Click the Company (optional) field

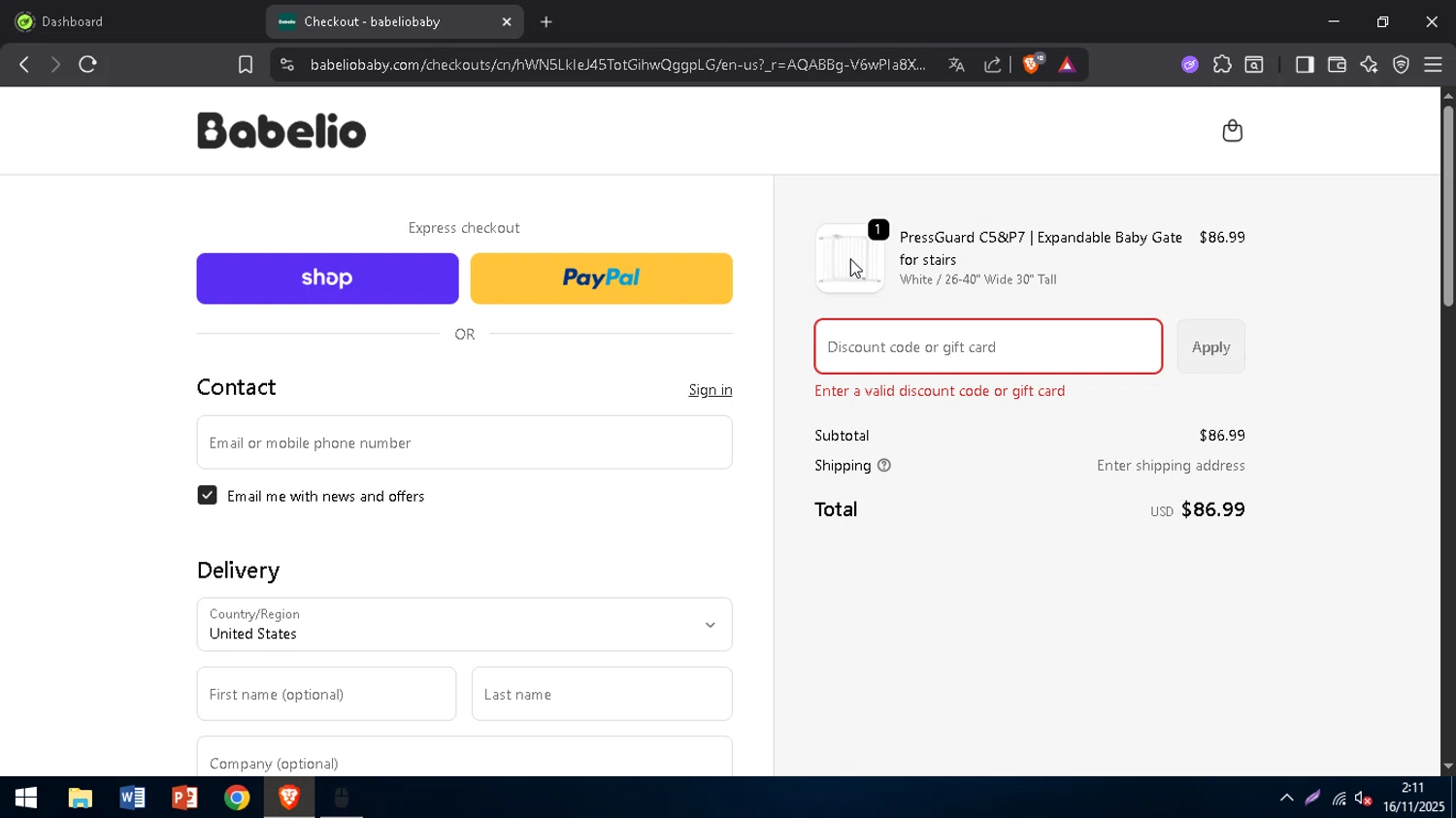pos(464,758)
